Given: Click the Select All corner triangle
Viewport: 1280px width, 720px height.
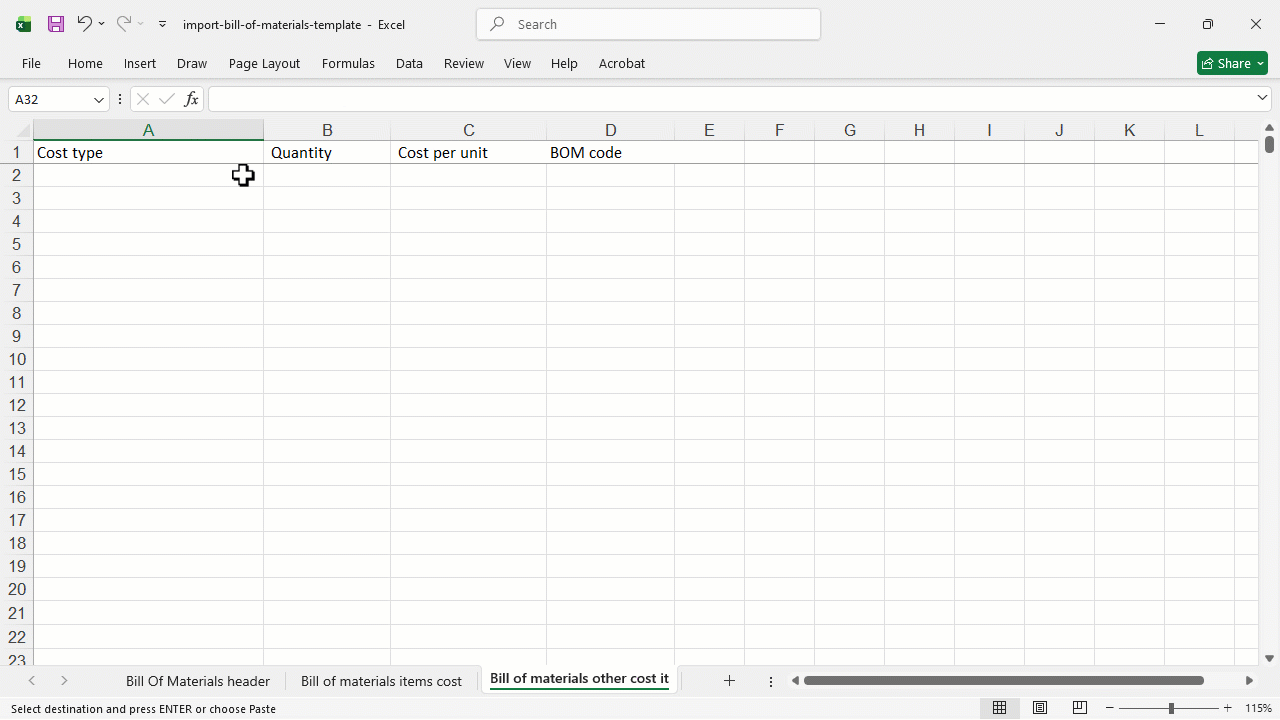Looking at the screenshot, I should tap(22, 131).
